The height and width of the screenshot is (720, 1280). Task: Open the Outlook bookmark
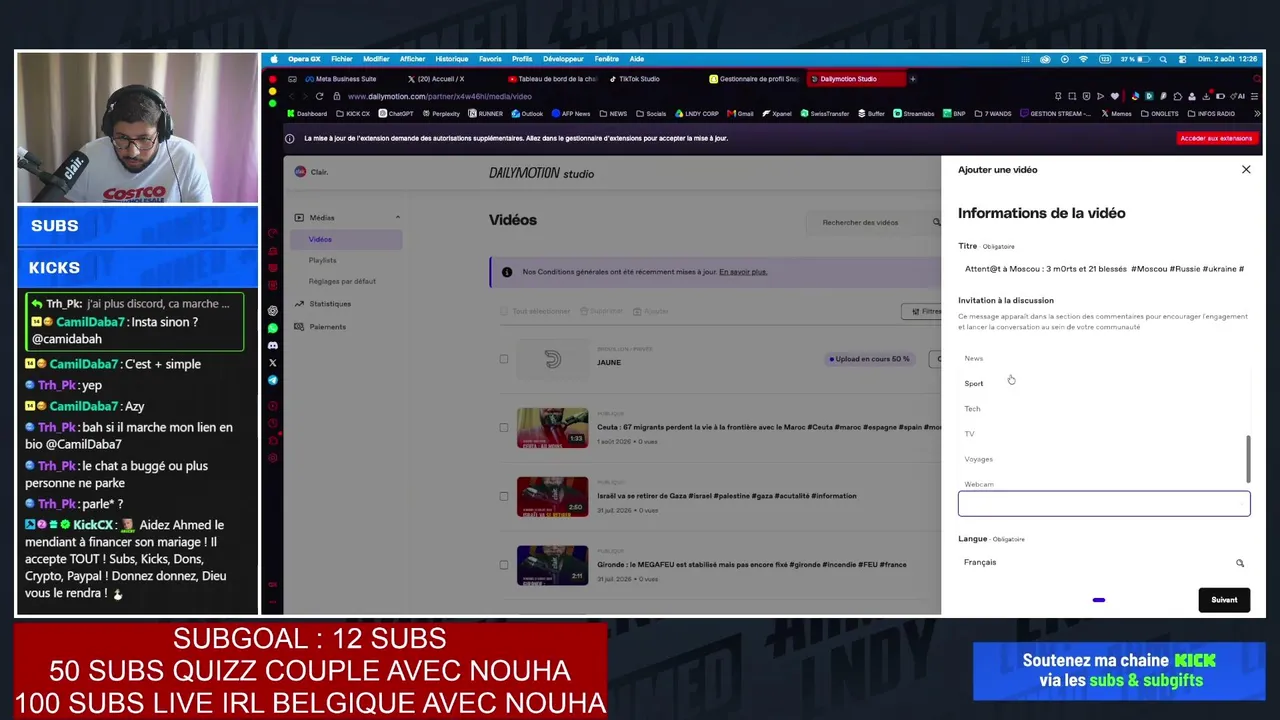[x=527, y=114]
